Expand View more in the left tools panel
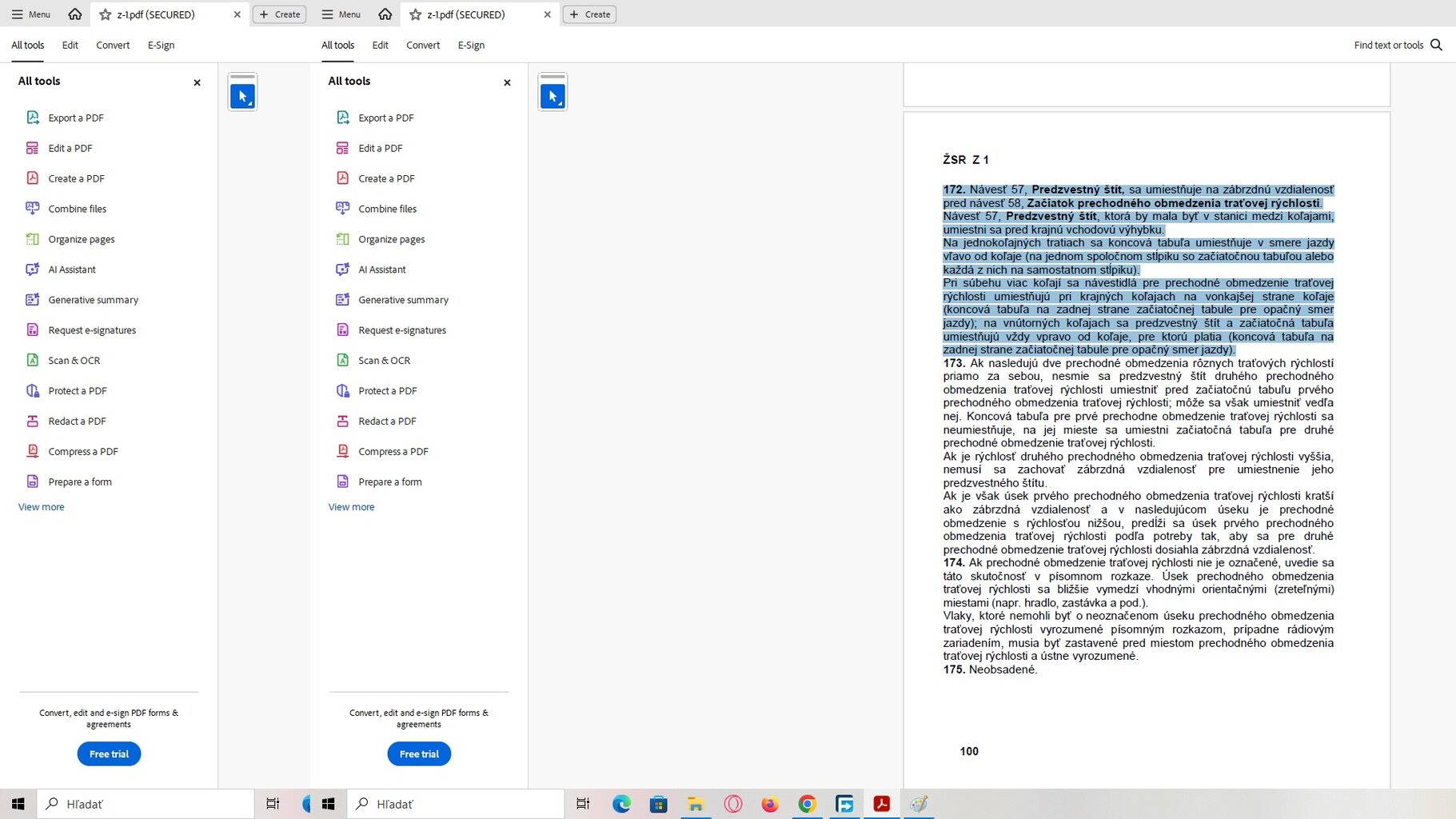The height and width of the screenshot is (819, 1456). pyautogui.click(x=42, y=507)
